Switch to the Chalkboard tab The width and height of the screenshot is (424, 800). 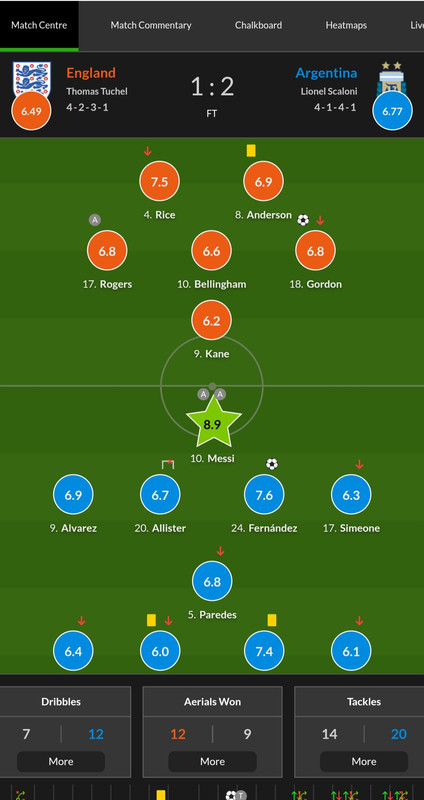(x=258, y=25)
